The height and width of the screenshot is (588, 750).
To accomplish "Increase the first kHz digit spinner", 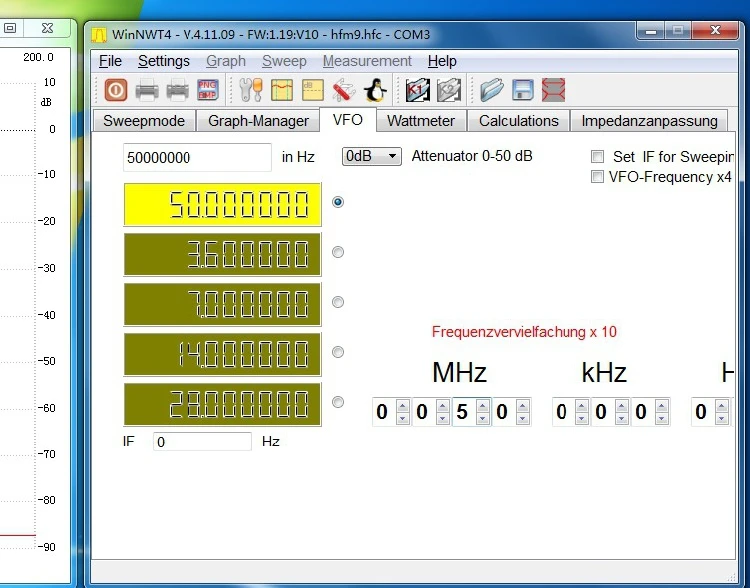I will pos(582,406).
